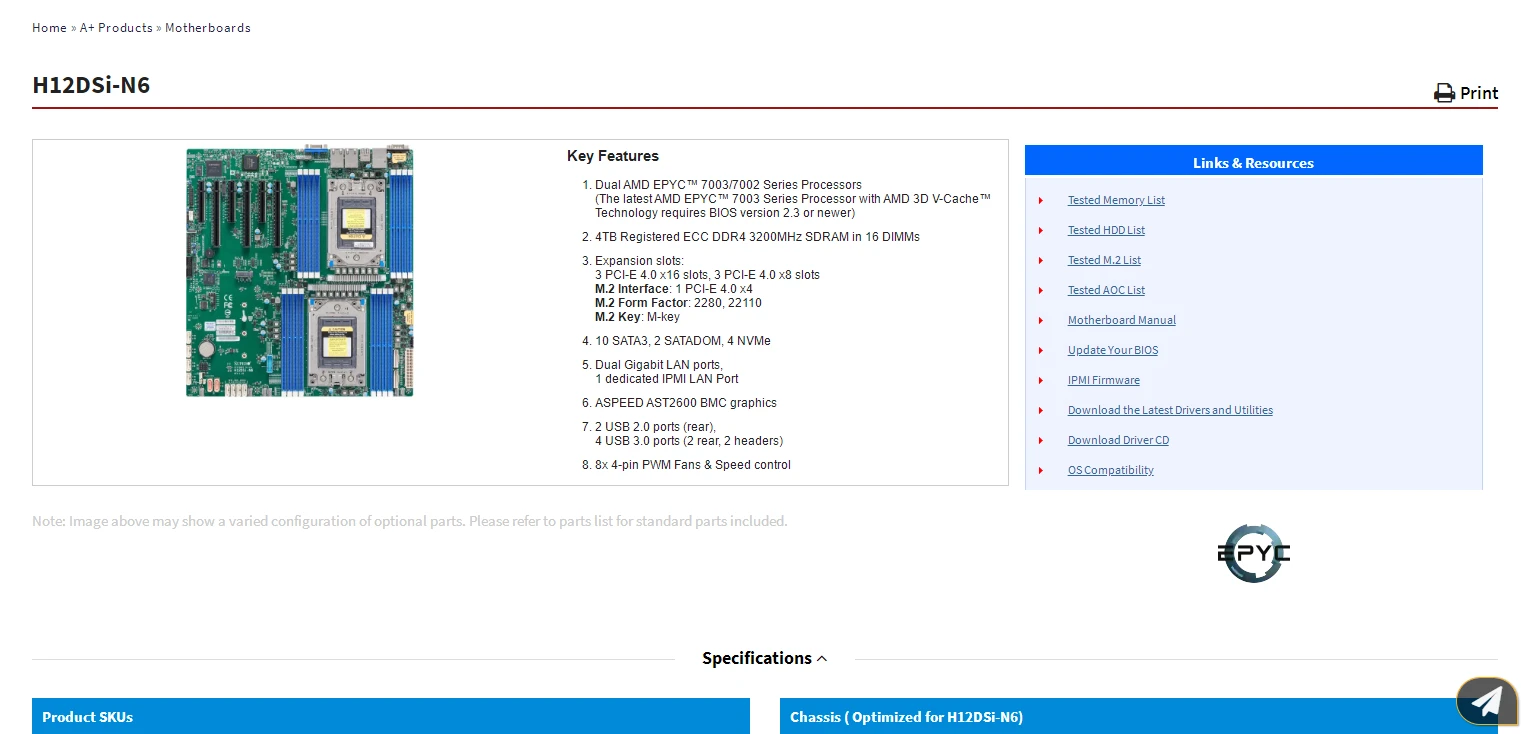The height and width of the screenshot is (734, 1527).
Task: Click the H12DSi-N6 page title
Action: tap(91, 85)
